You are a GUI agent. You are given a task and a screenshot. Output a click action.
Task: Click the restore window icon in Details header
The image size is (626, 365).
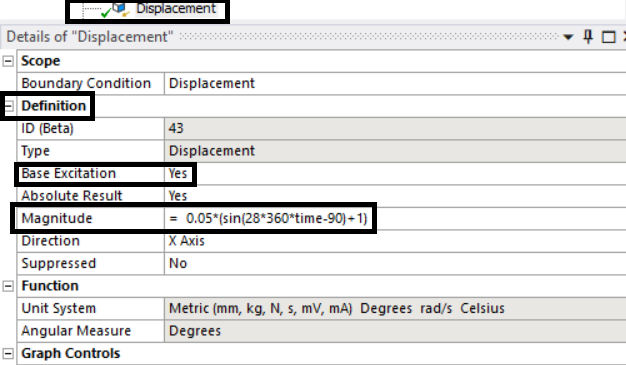(608, 37)
